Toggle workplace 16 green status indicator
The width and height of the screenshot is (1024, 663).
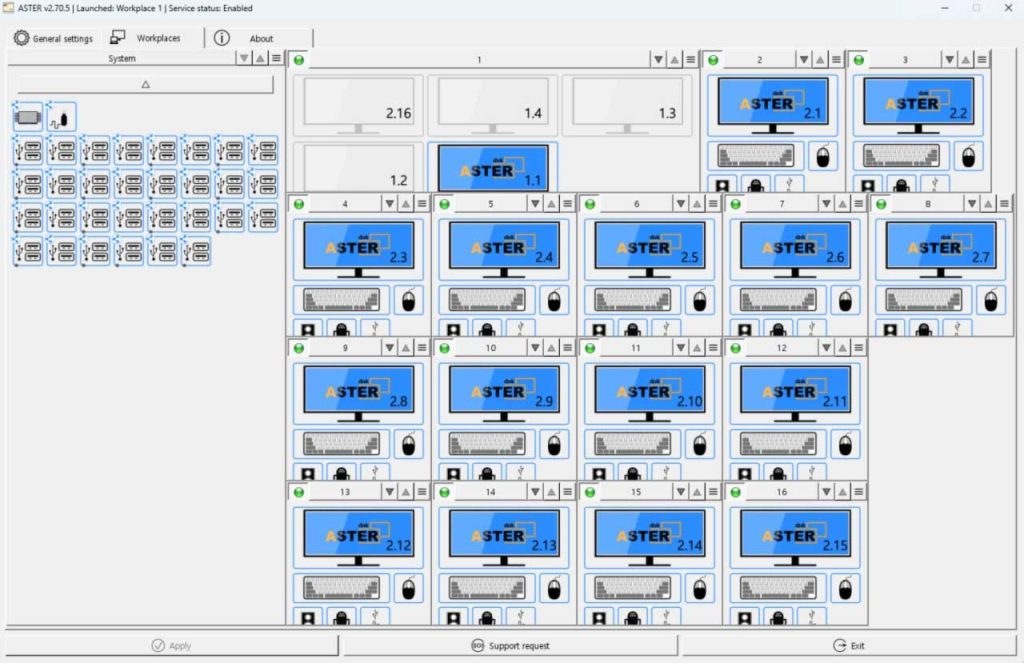[x=736, y=493]
